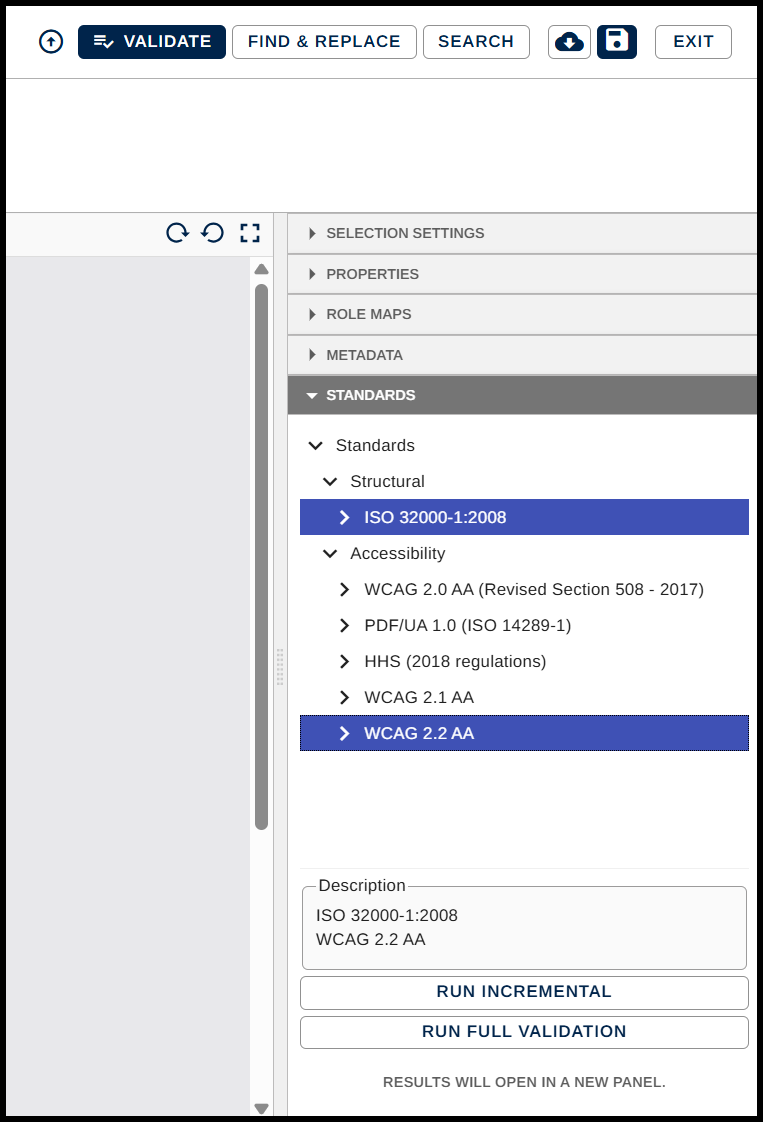Click ISO 32000-1:2008 in Description box
This screenshot has height=1122, width=763.
pos(387,915)
